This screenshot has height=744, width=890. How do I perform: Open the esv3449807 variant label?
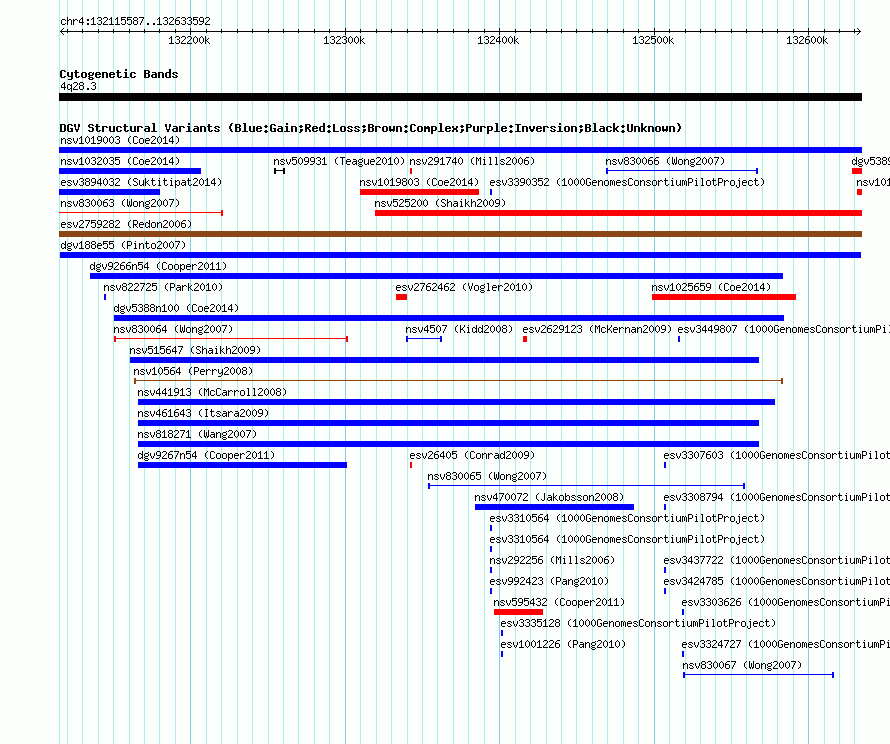point(783,329)
